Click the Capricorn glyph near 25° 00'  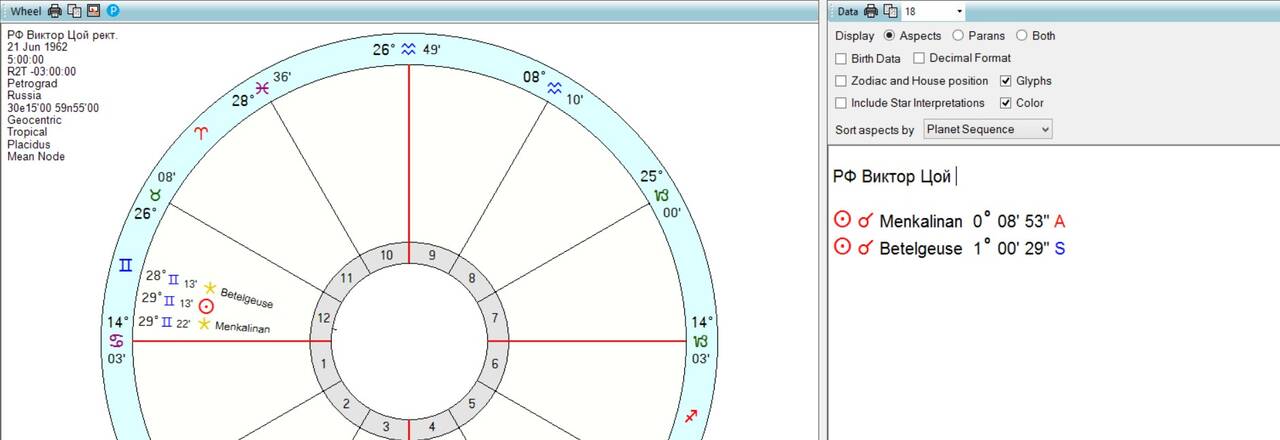pyautogui.click(x=661, y=195)
